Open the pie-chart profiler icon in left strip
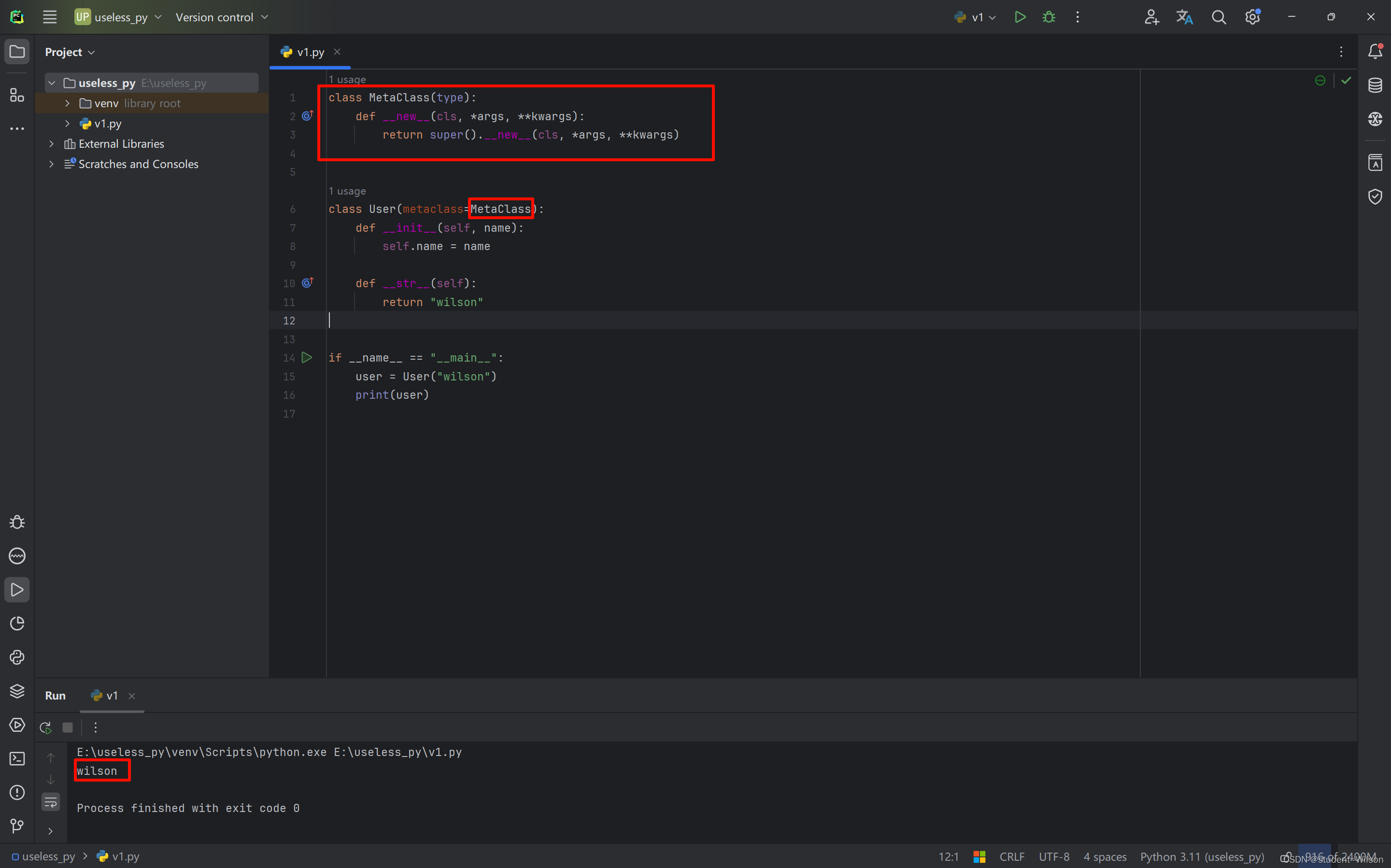 (x=17, y=623)
